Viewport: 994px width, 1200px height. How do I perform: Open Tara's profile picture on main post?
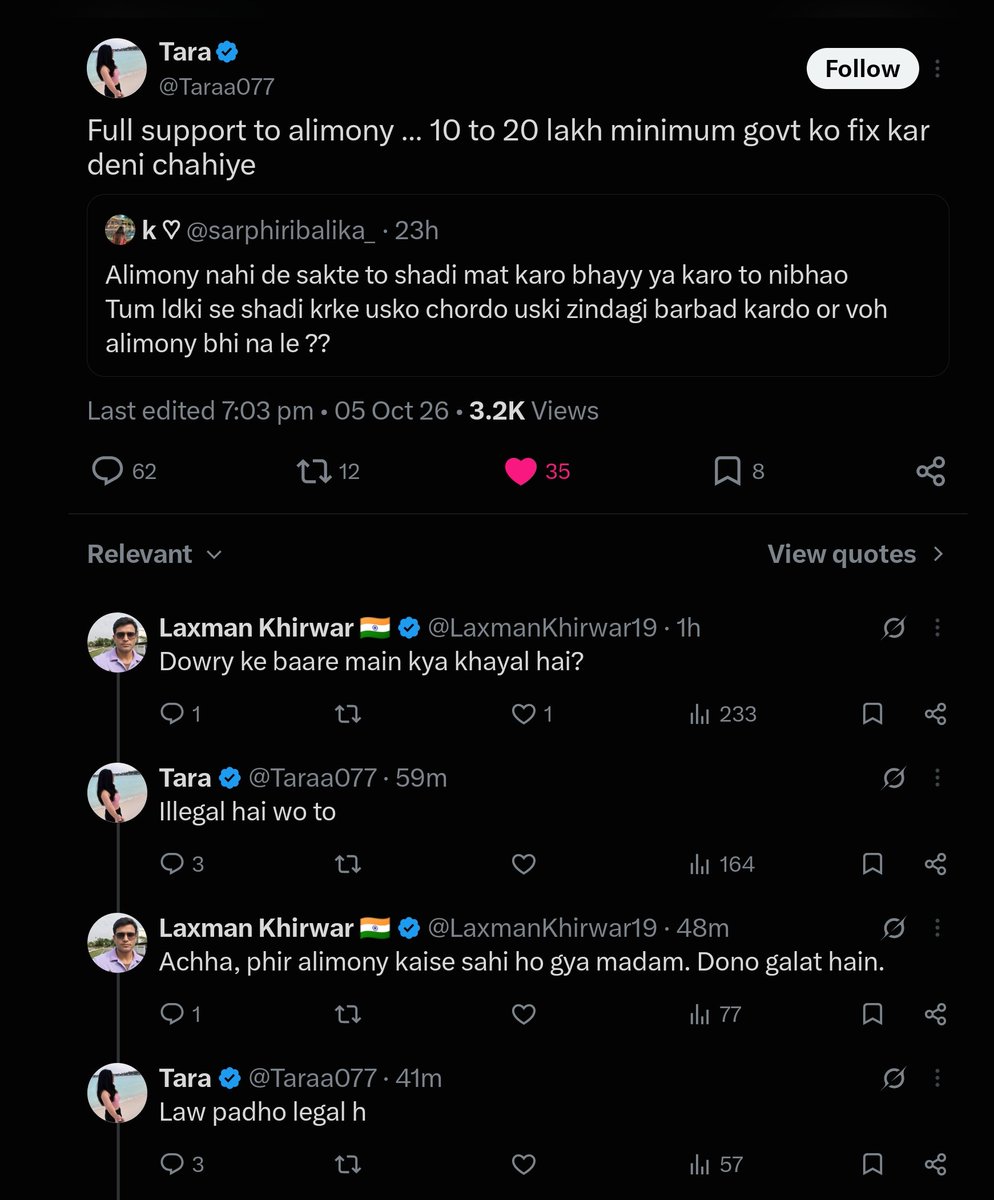[117, 69]
